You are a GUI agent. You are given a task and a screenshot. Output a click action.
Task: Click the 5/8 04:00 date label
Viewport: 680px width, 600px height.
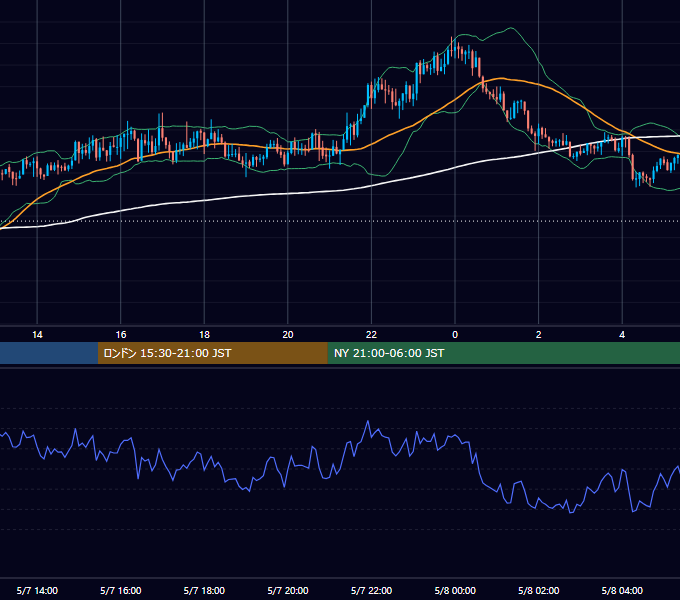[x=622, y=590]
